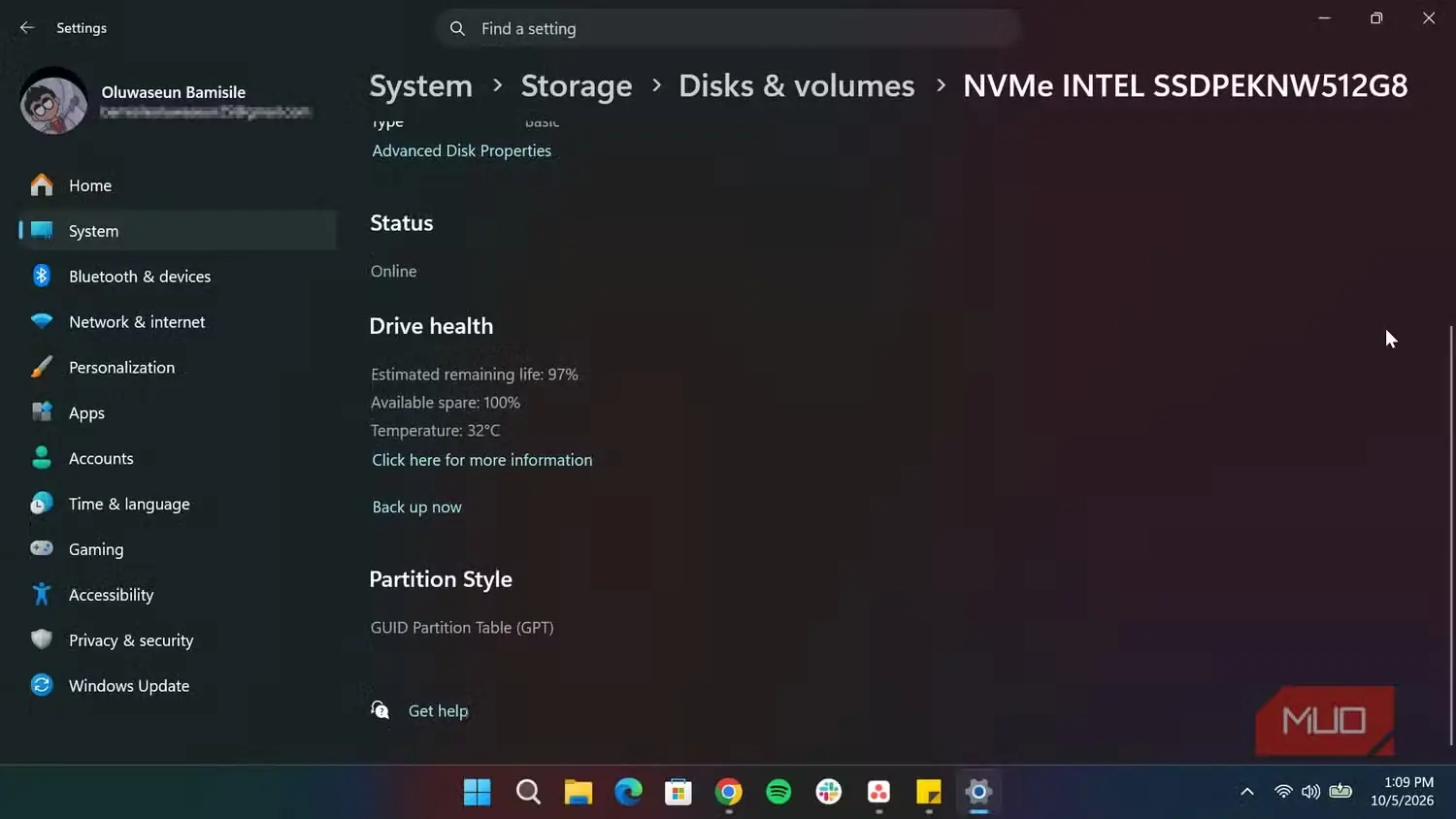Click the Privacy & security shield icon
The height and width of the screenshot is (819, 1456).
coord(42,640)
